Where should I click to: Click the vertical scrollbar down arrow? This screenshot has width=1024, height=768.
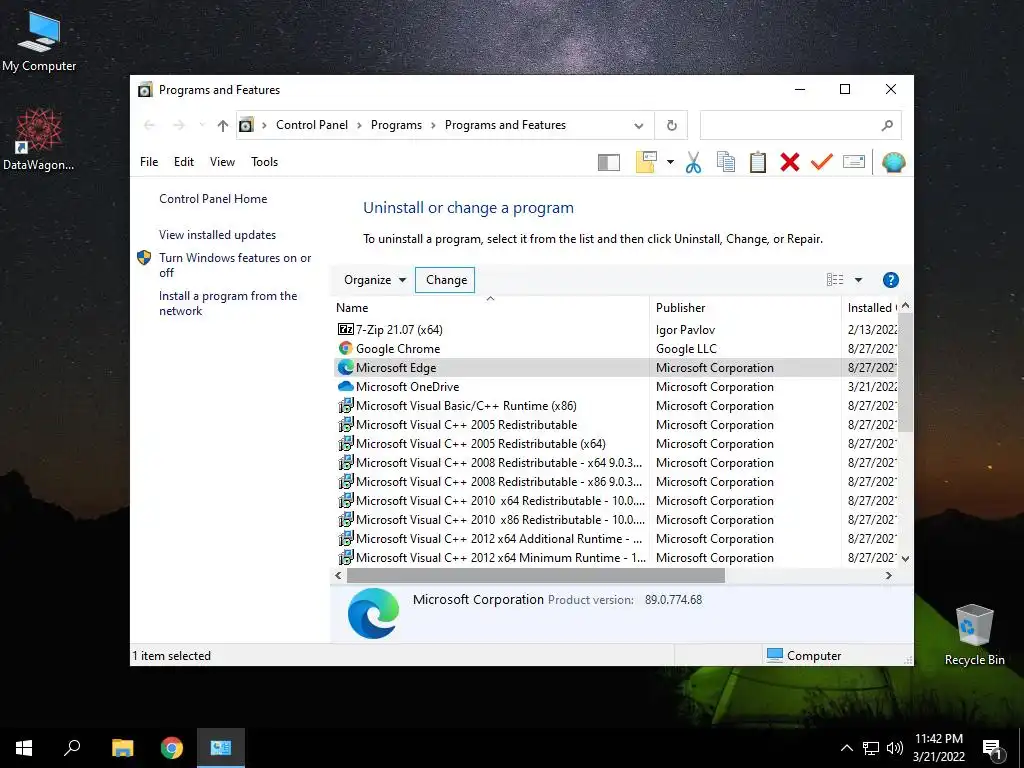[905, 558]
